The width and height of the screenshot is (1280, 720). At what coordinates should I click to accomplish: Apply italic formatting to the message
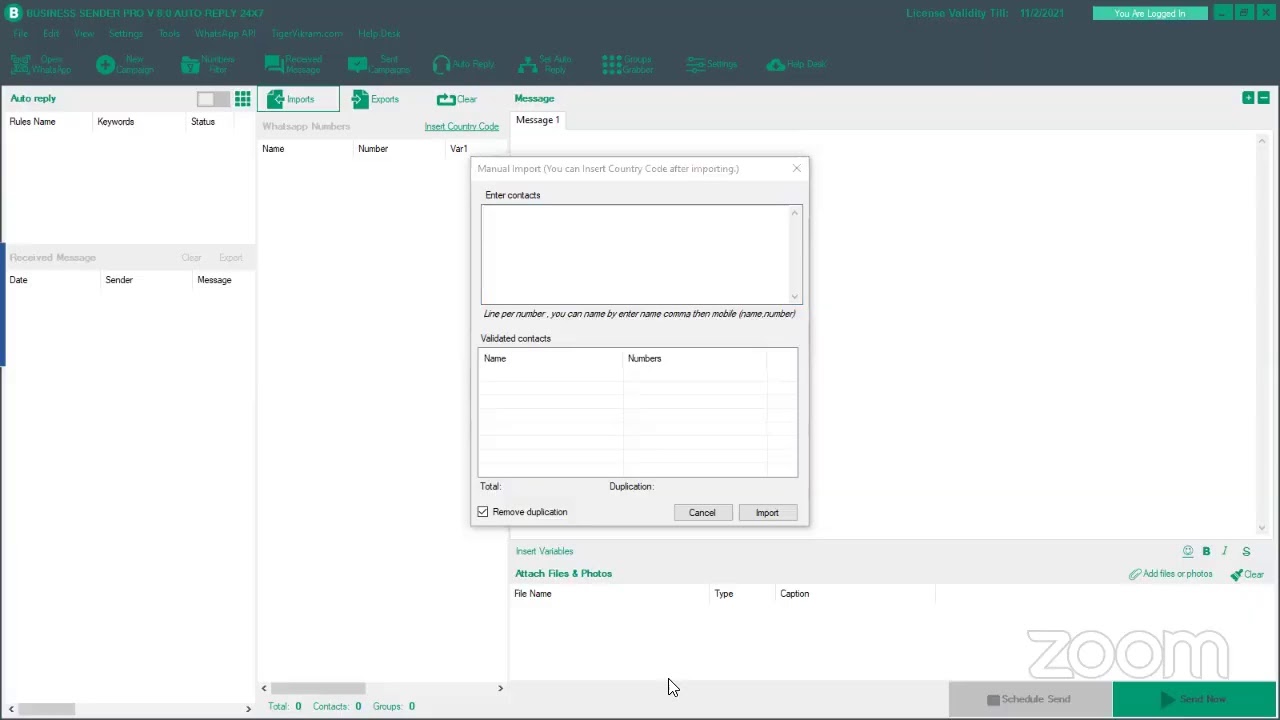pos(1225,551)
